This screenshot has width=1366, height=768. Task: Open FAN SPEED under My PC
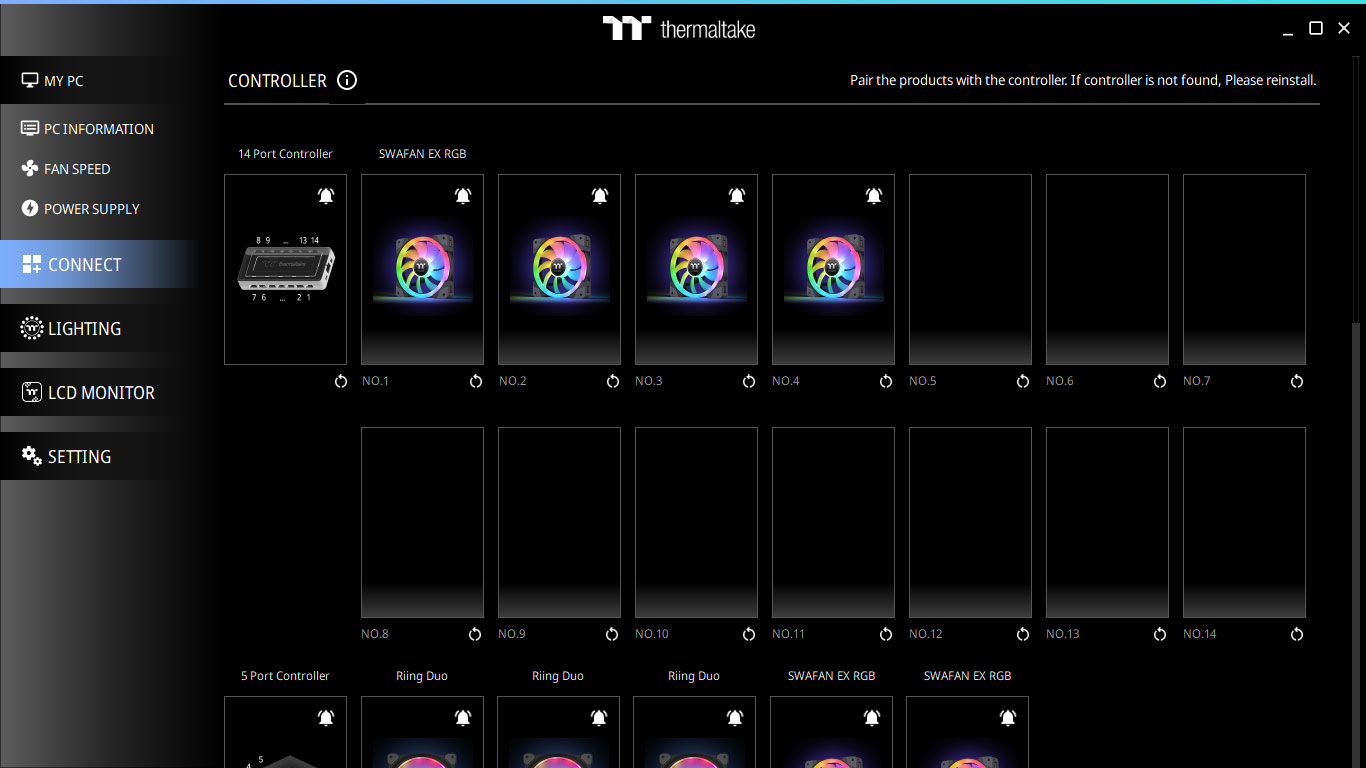77,169
